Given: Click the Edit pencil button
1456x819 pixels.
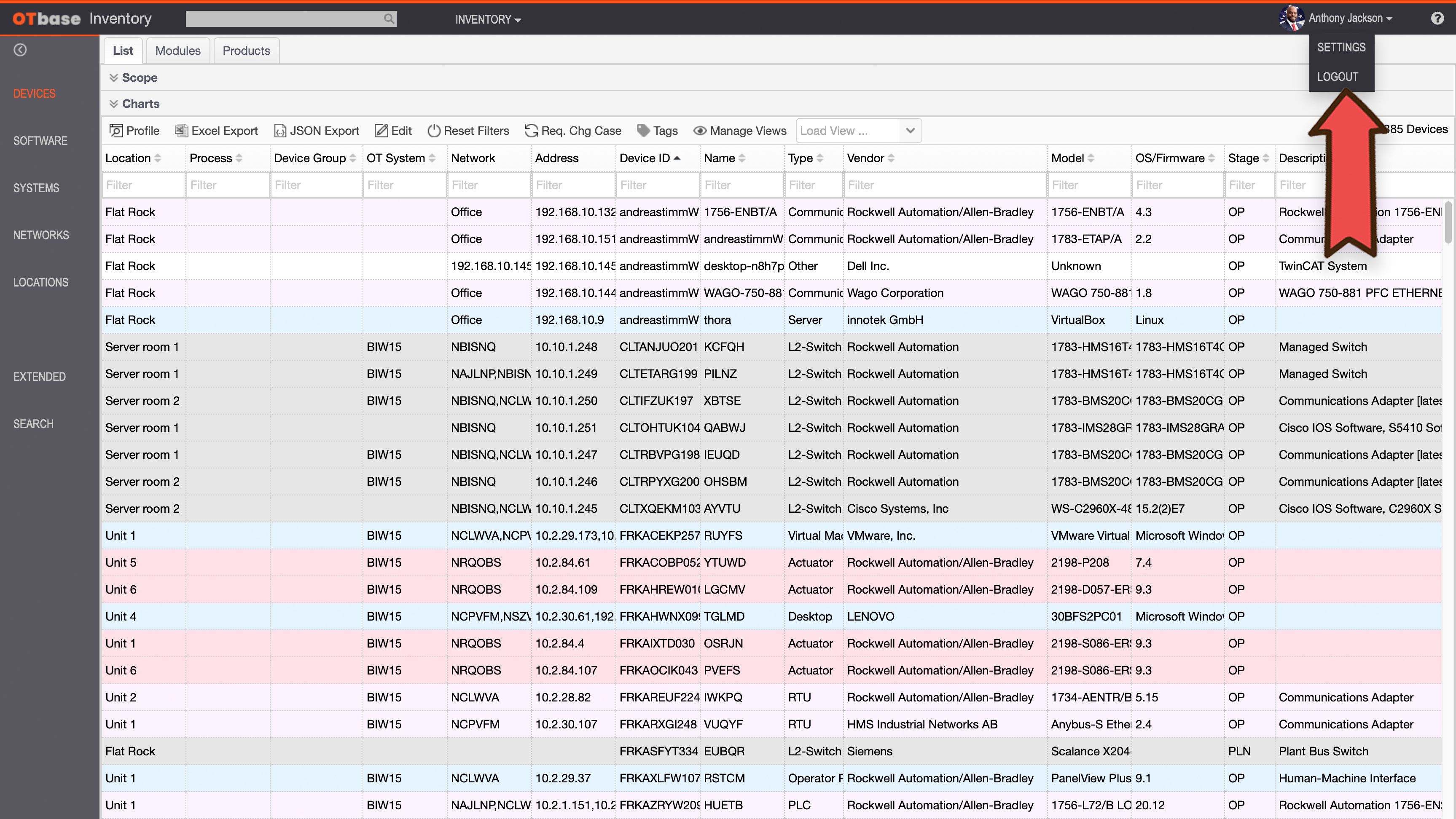Looking at the screenshot, I should (393, 131).
